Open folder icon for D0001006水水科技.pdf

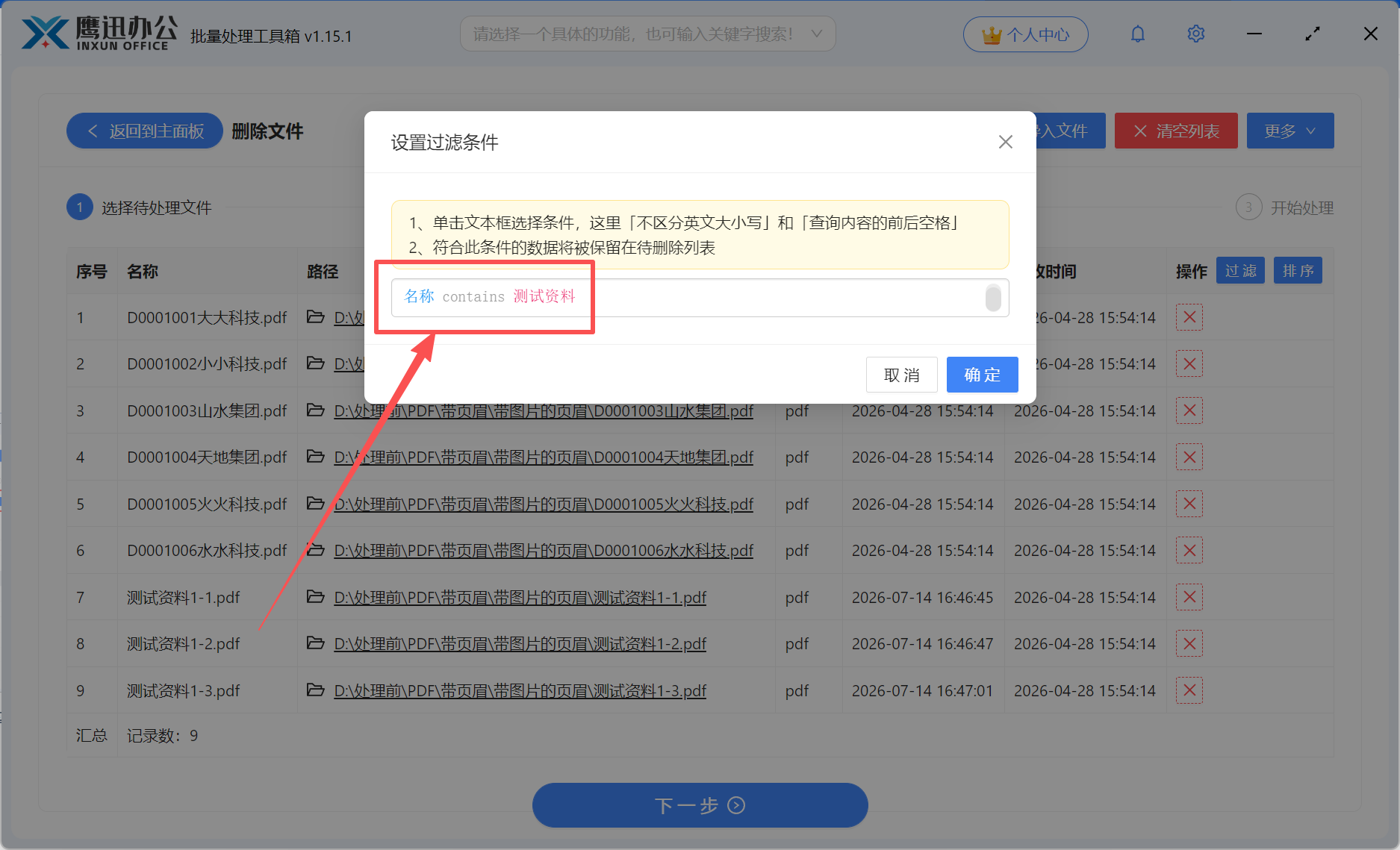coord(316,550)
